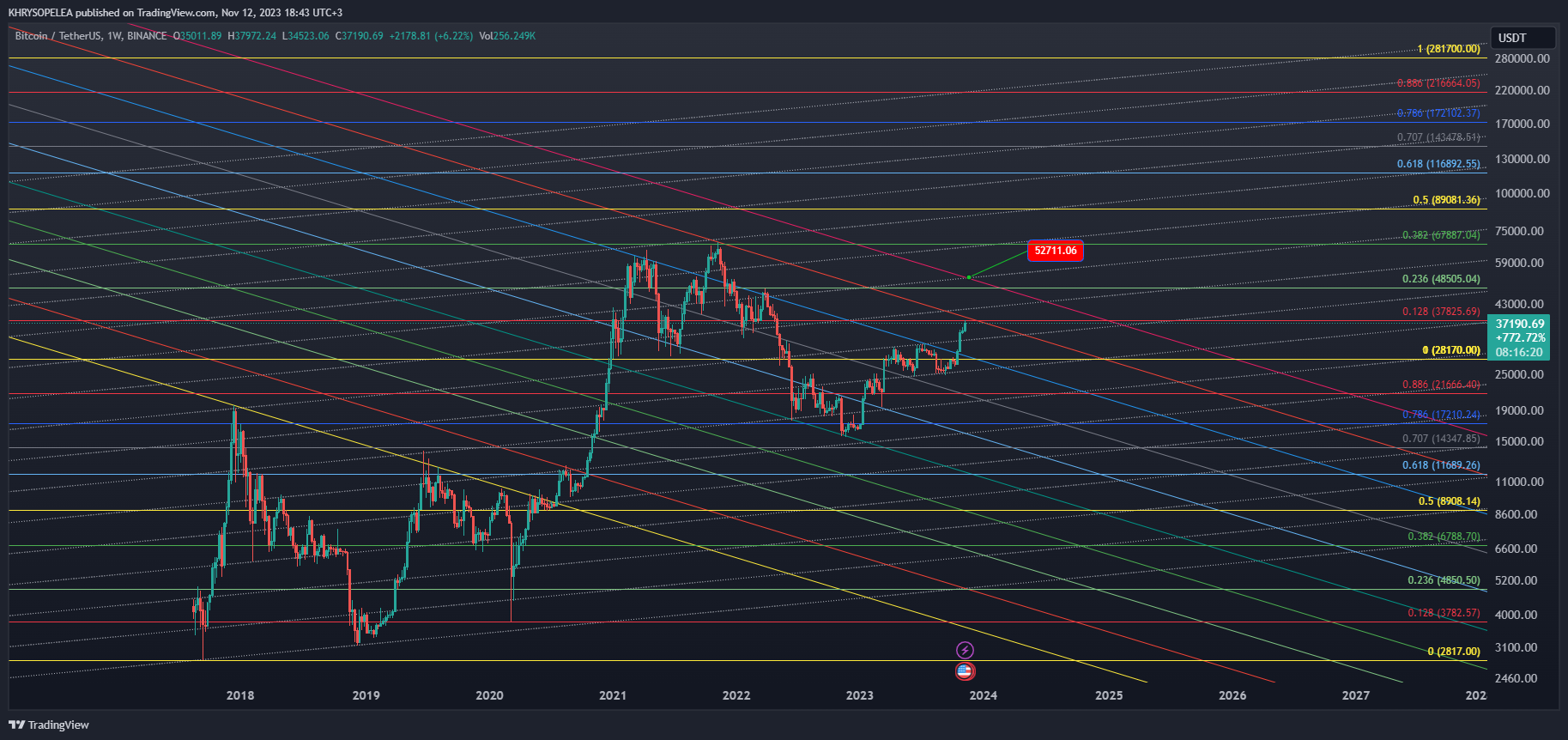Select the Fib label 0.382 (67887.04)
This screenshot has height=740, width=1568.
coord(1442,235)
